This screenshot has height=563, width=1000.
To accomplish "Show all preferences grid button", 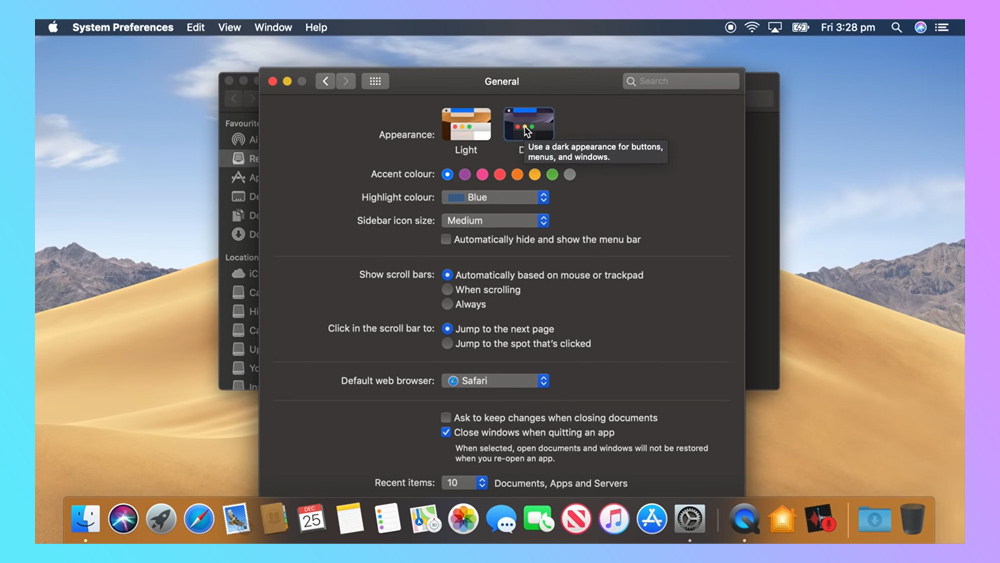I will [375, 81].
